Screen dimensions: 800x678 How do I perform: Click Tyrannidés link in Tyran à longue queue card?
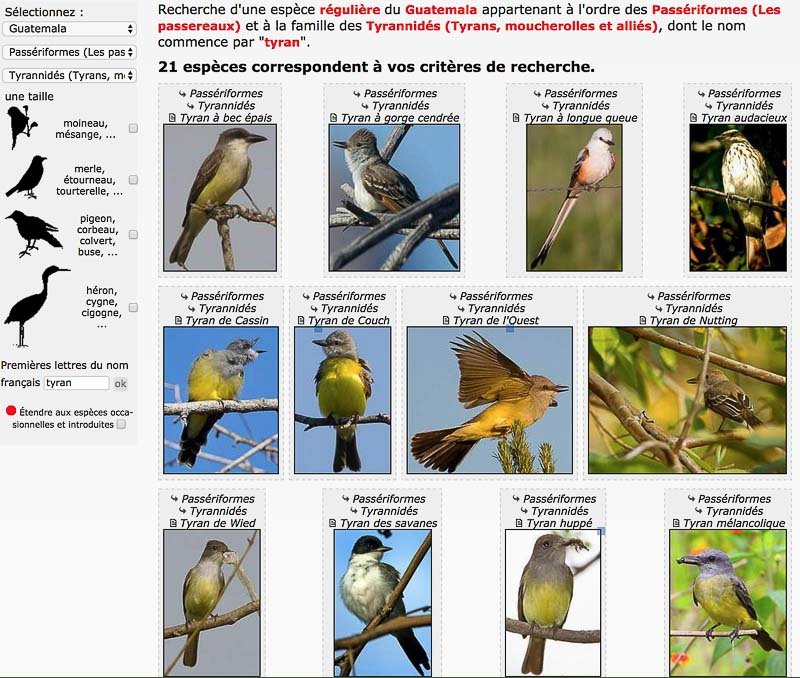tap(581, 106)
